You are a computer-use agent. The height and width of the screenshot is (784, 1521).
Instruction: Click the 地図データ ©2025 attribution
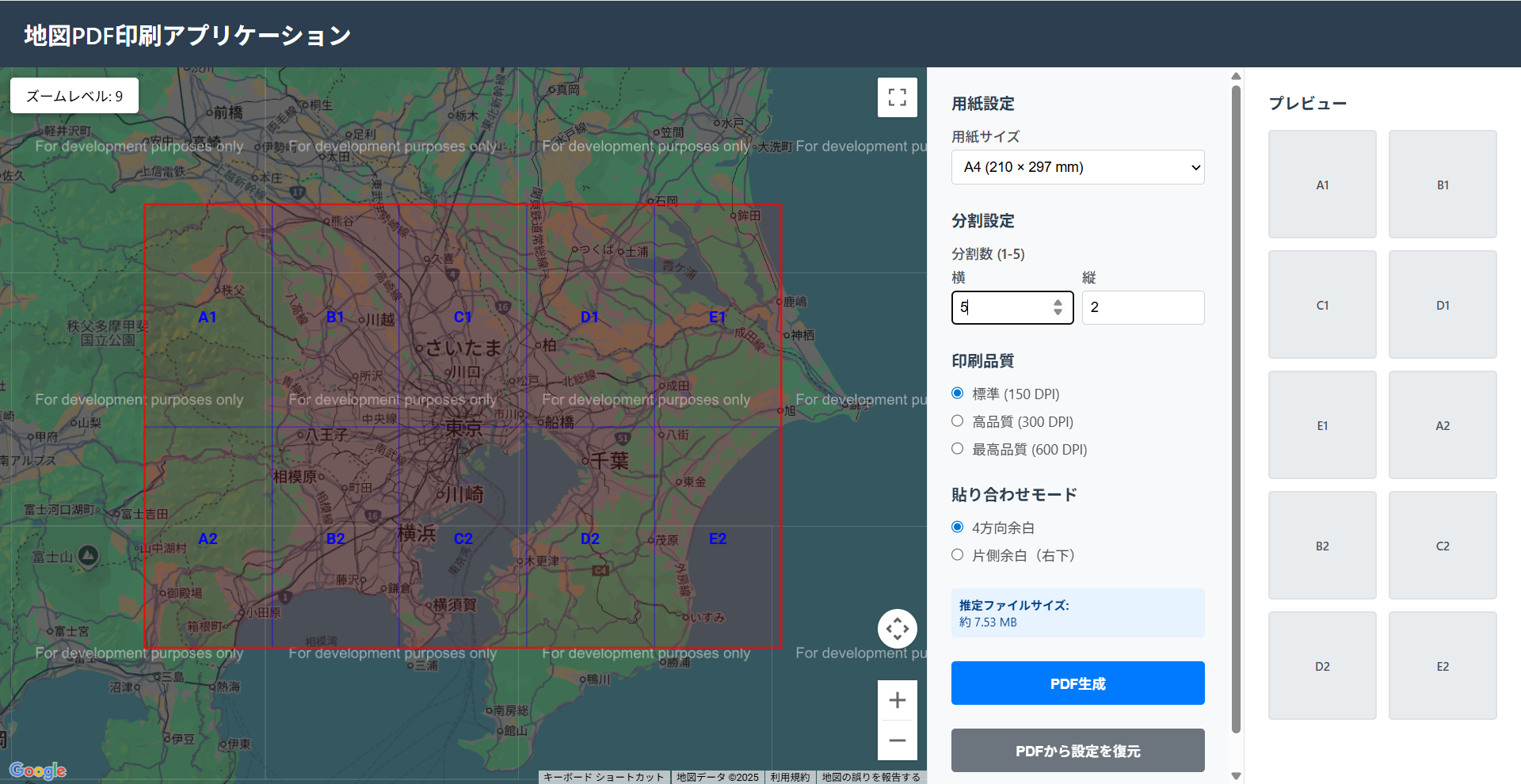(717, 777)
